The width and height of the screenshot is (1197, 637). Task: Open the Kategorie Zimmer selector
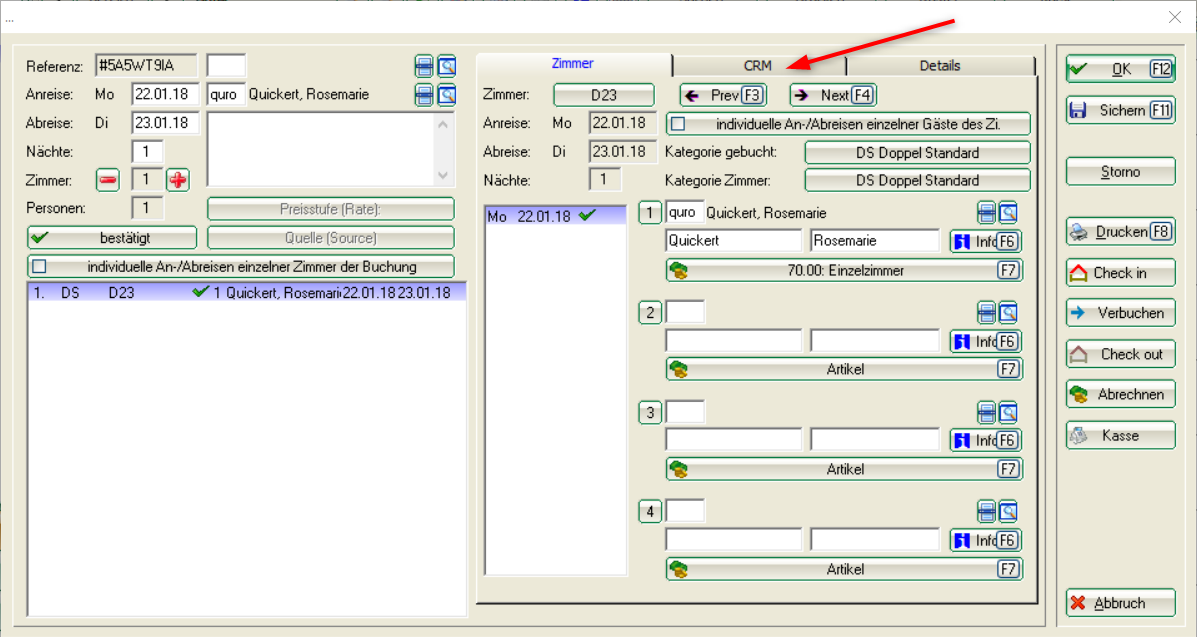(917, 181)
